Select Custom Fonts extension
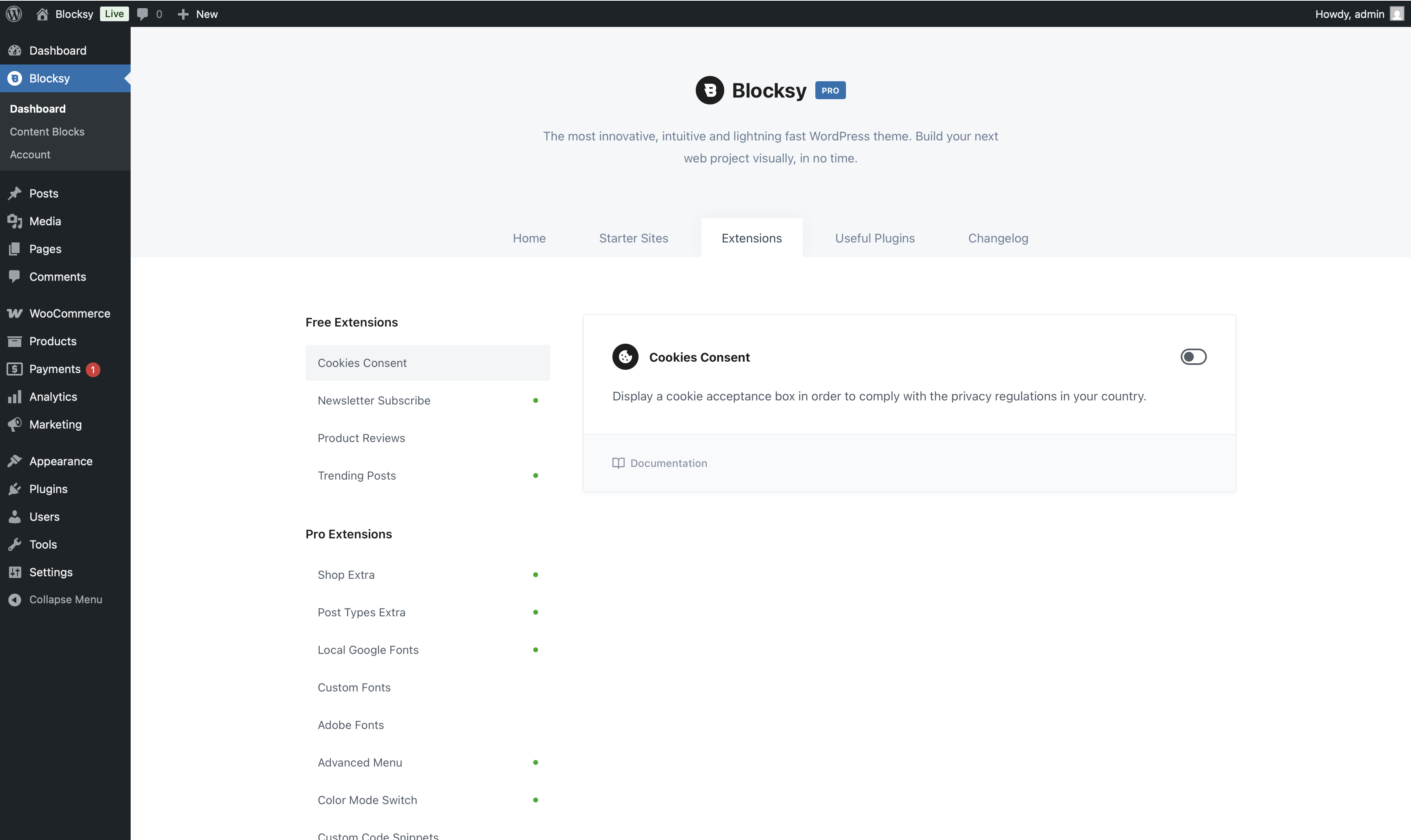 427,688
